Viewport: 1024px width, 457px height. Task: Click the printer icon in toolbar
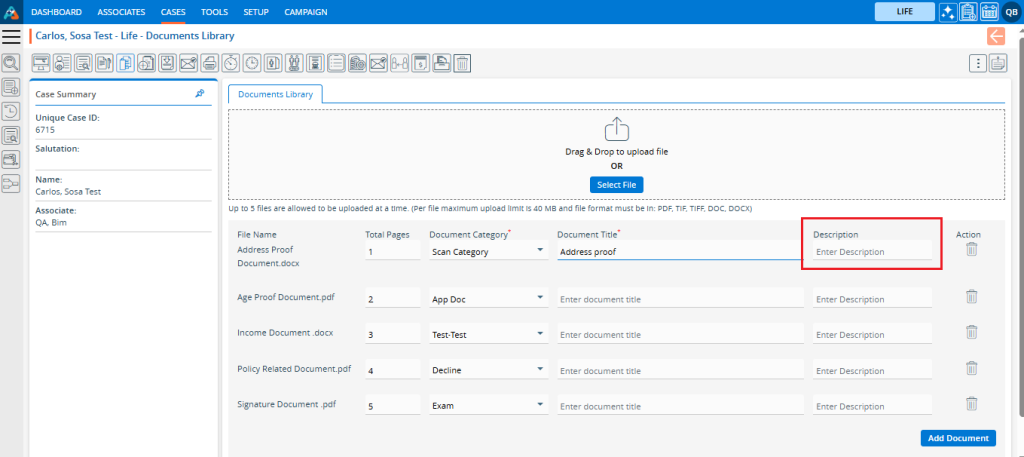pyautogui.click(x=209, y=63)
